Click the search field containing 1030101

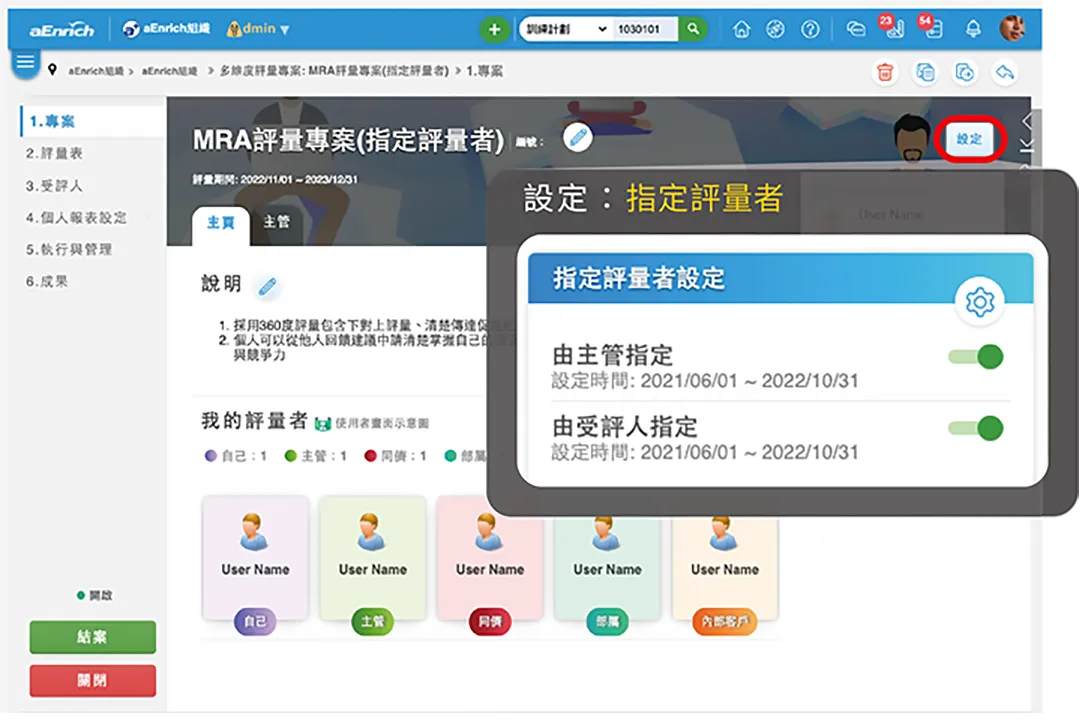pyautogui.click(x=644, y=30)
